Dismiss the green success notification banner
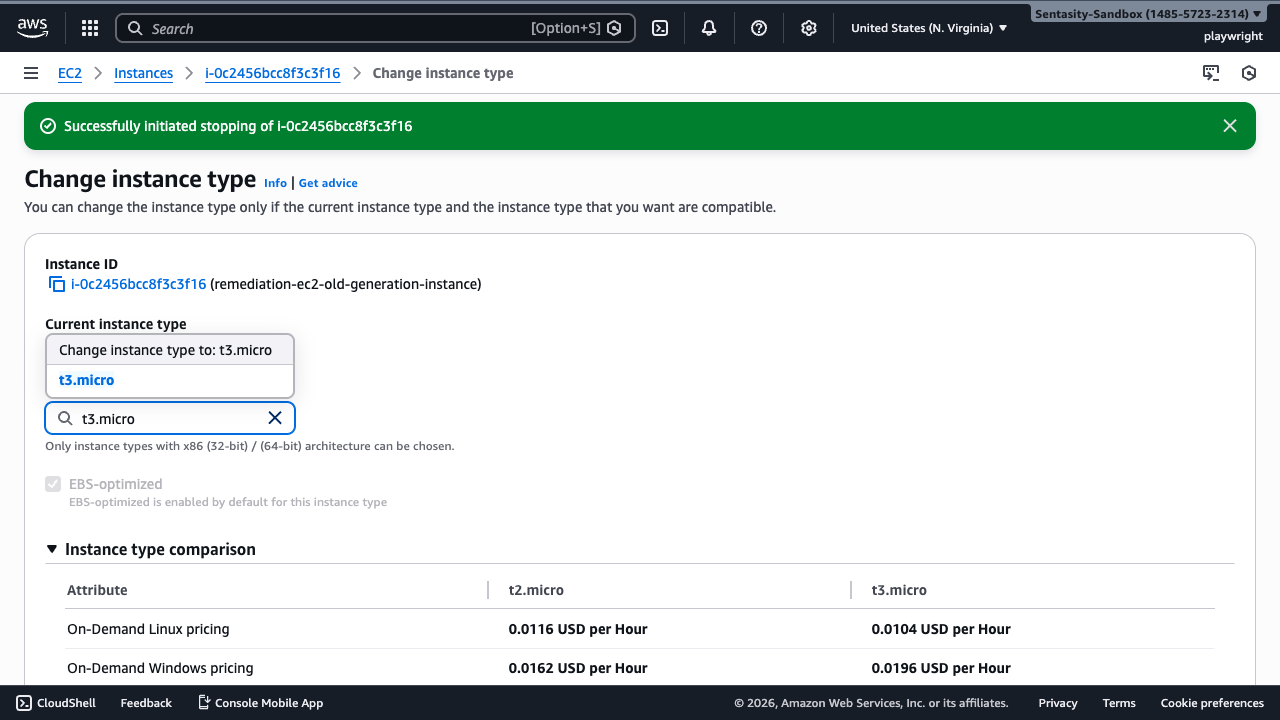Screen dimensions: 1280x720 click(1230, 126)
